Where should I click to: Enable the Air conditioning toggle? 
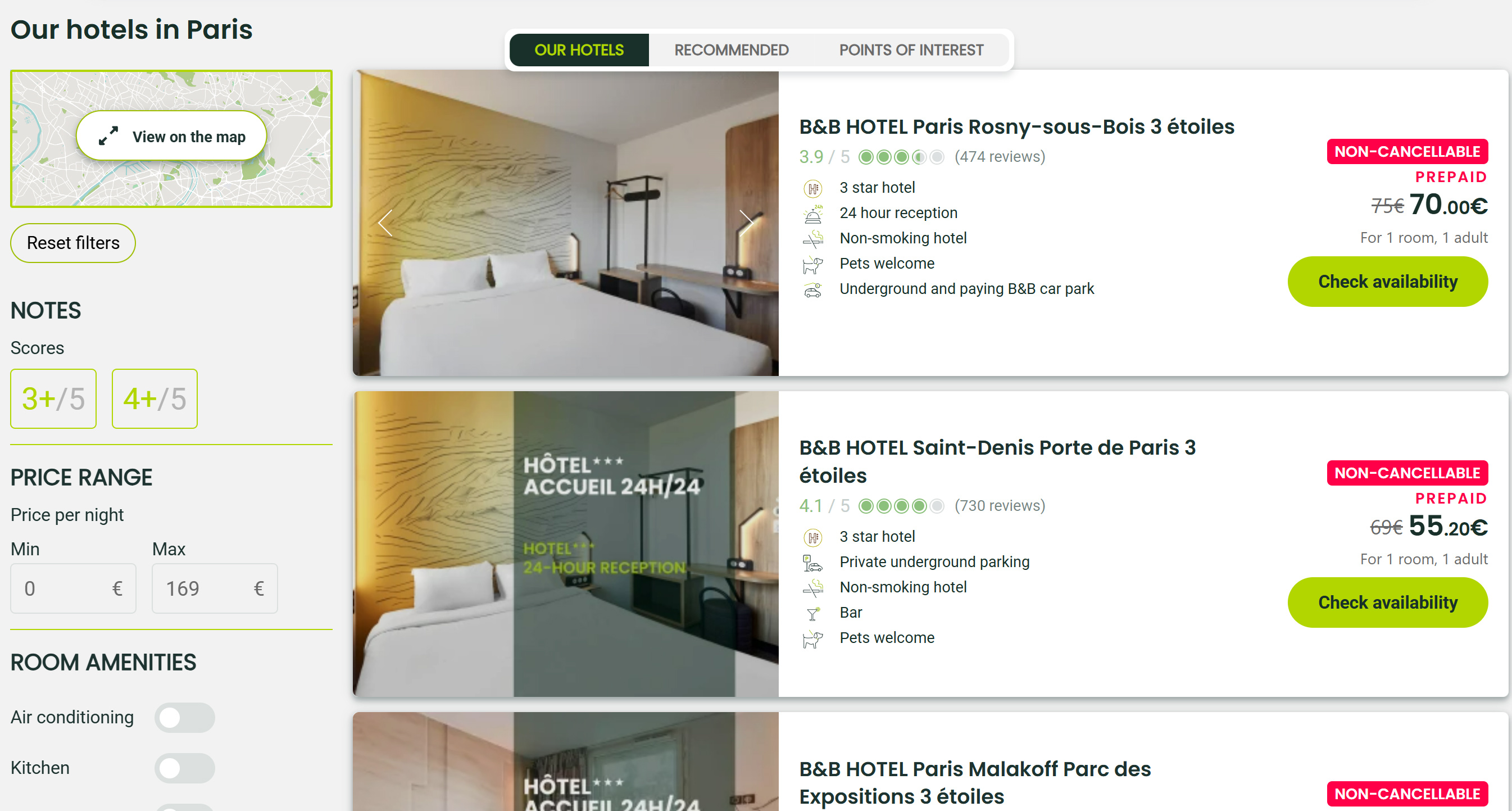pos(184,717)
